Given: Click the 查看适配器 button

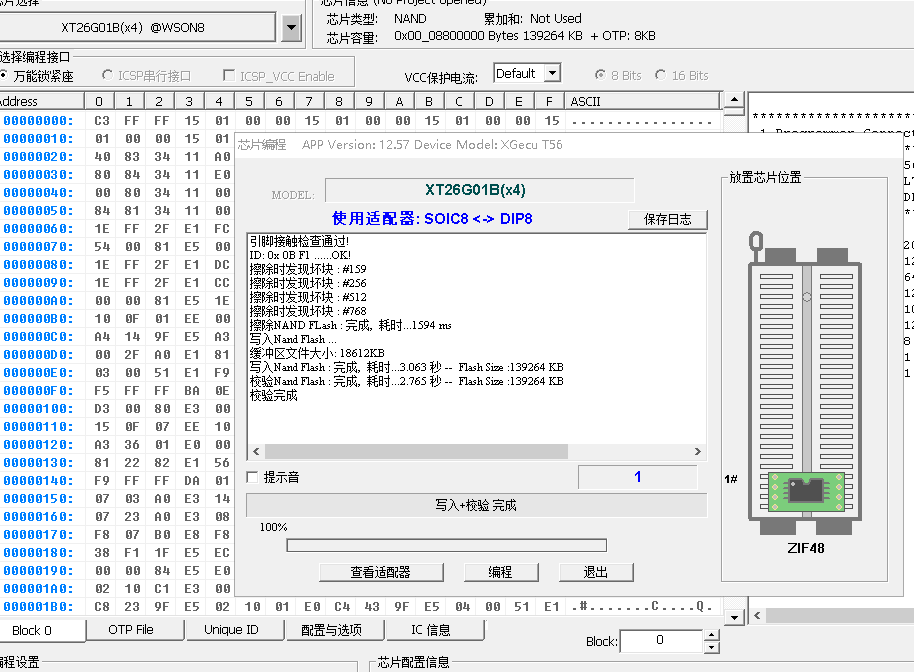Looking at the screenshot, I should (x=380, y=572).
